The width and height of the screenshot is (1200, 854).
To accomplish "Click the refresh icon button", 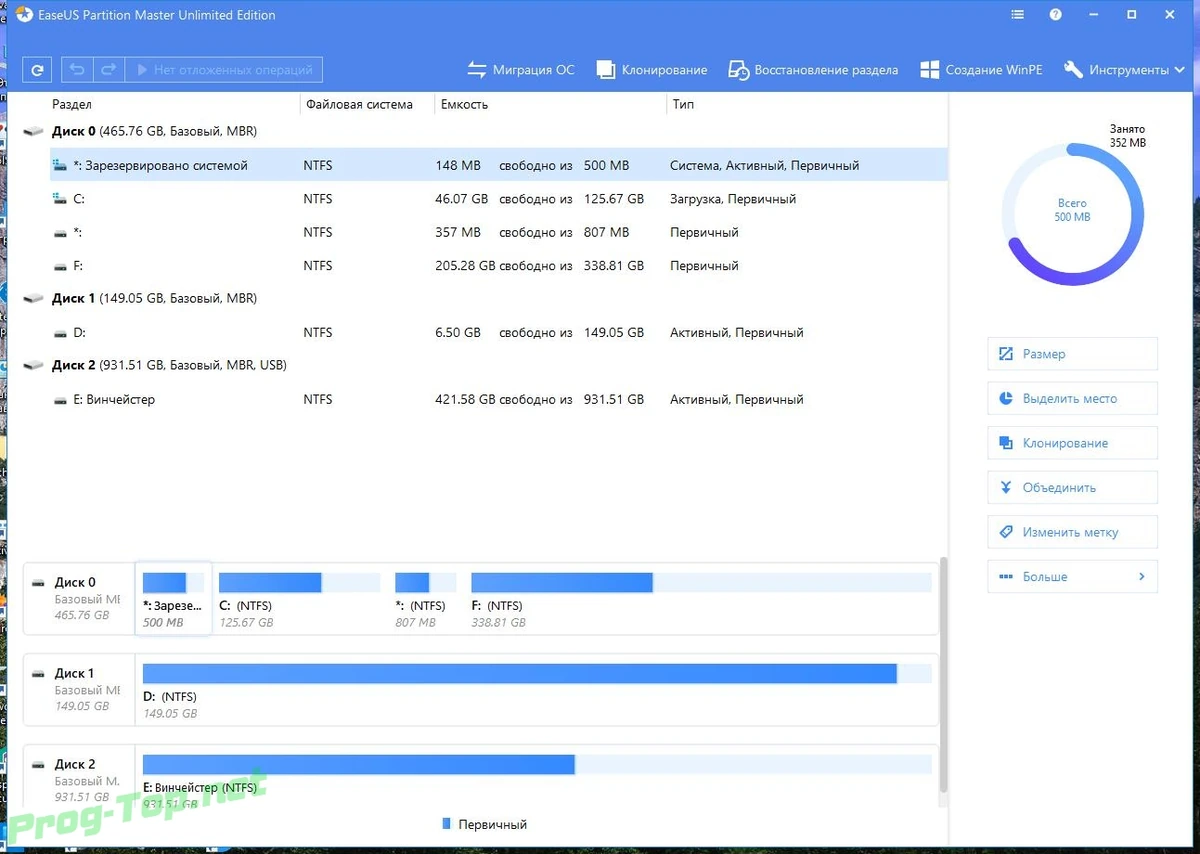I will click(37, 70).
